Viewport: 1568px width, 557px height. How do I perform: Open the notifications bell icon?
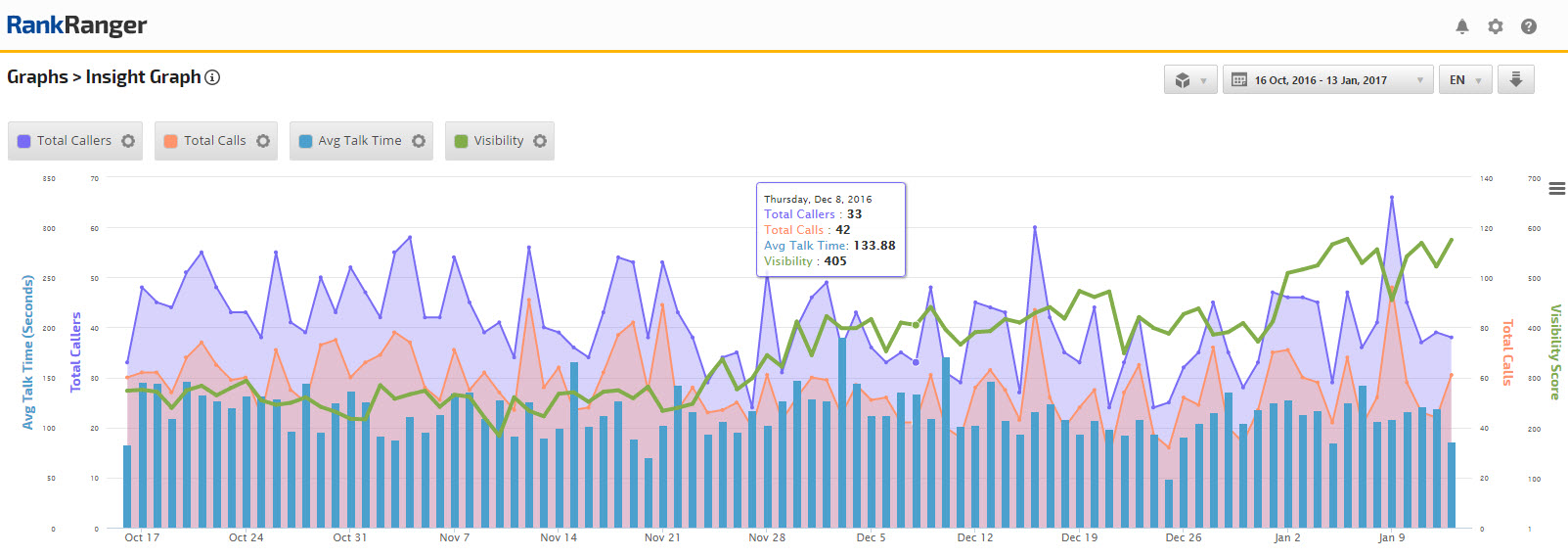[1461, 26]
